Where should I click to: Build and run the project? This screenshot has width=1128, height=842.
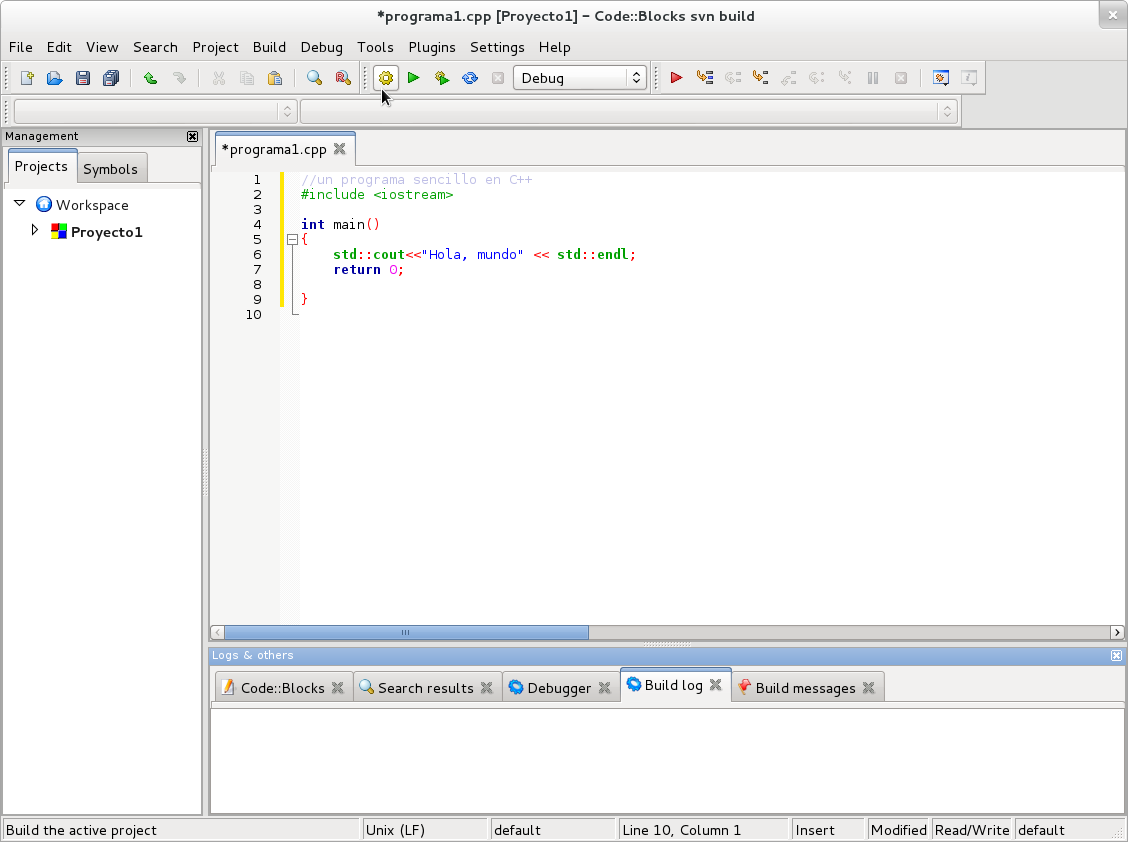click(441, 77)
